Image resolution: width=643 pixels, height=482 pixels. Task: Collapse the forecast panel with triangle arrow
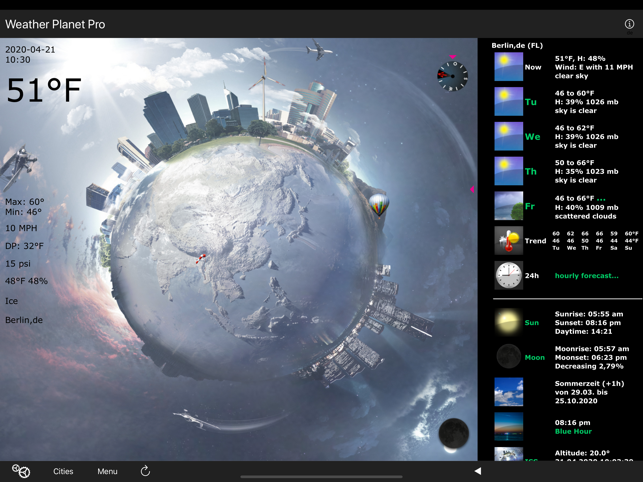[x=478, y=471]
